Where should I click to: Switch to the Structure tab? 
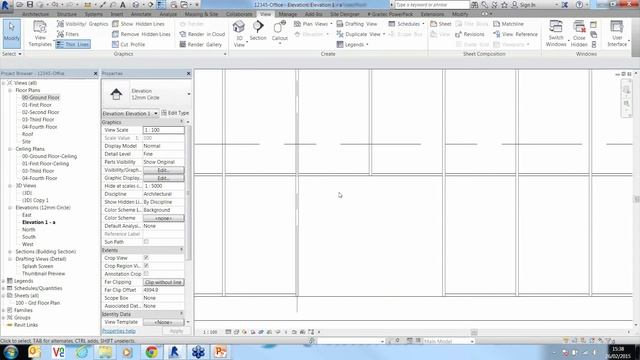(x=67, y=14)
